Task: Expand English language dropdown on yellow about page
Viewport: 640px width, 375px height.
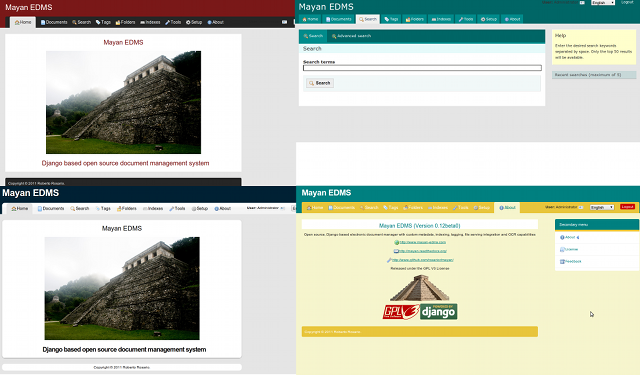Action: coord(602,207)
